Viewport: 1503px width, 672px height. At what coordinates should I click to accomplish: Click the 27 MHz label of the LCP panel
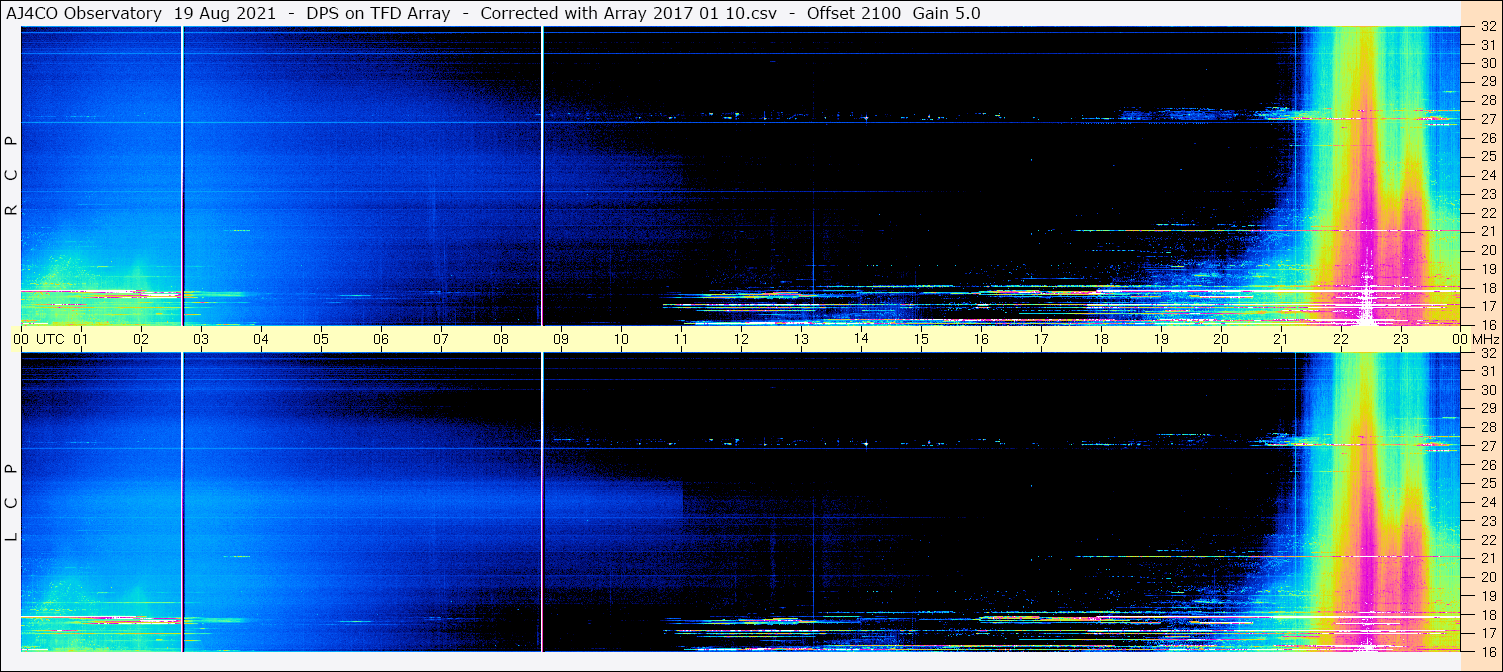click(x=1487, y=446)
